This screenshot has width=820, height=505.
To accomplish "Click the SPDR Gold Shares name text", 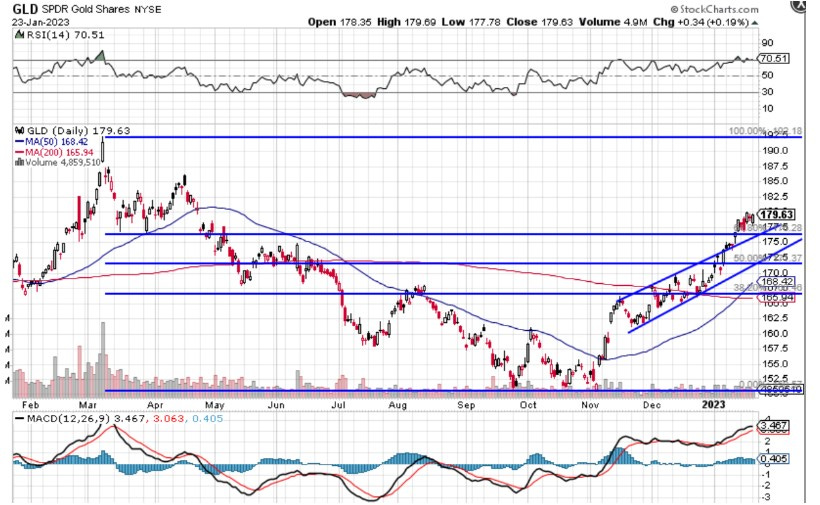I will pyautogui.click(x=83, y=9).
